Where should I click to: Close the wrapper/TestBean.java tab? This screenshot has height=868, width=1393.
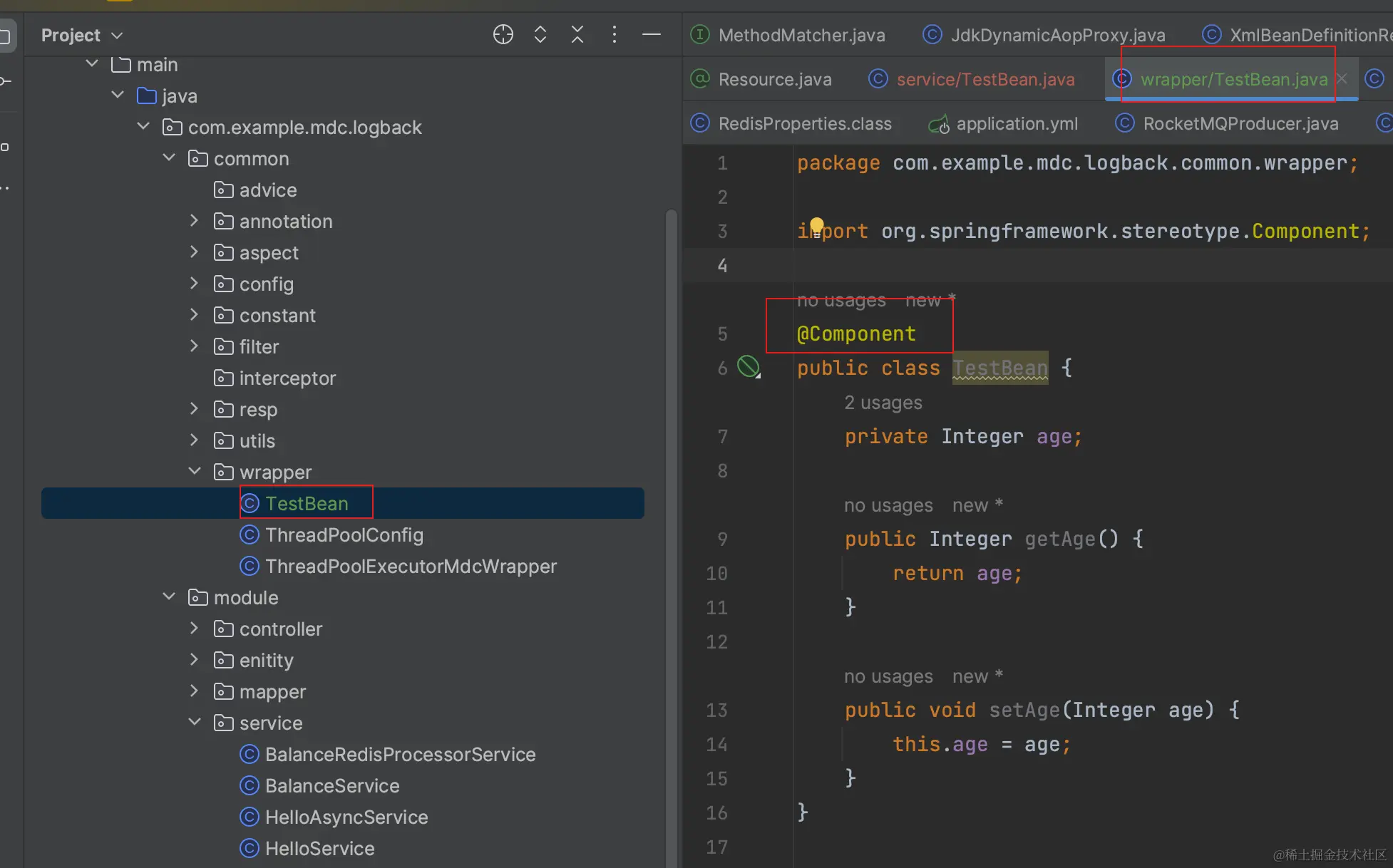point(1342,78)
